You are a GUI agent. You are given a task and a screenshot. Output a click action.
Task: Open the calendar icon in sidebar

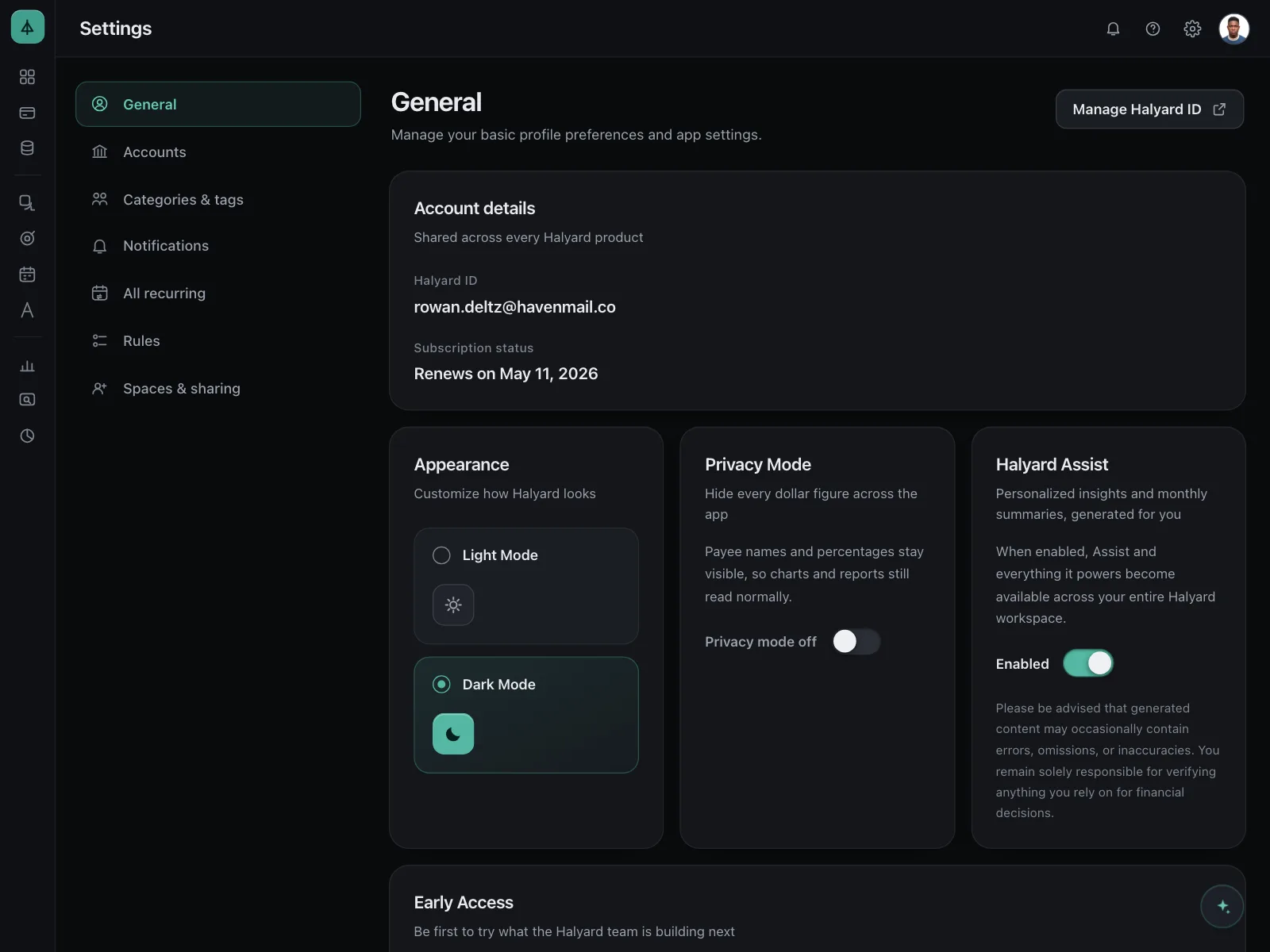click(x=27, y=274)
